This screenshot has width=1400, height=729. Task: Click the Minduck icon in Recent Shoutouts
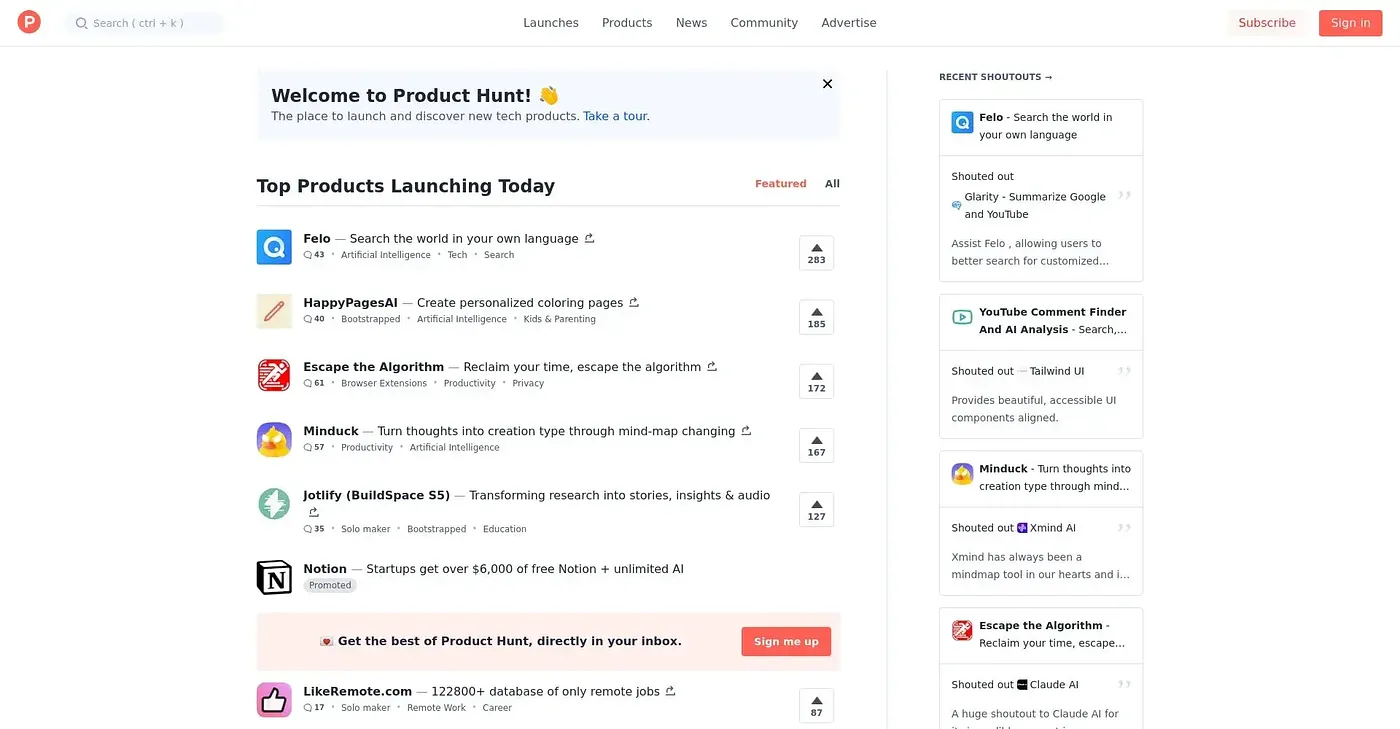962,474
